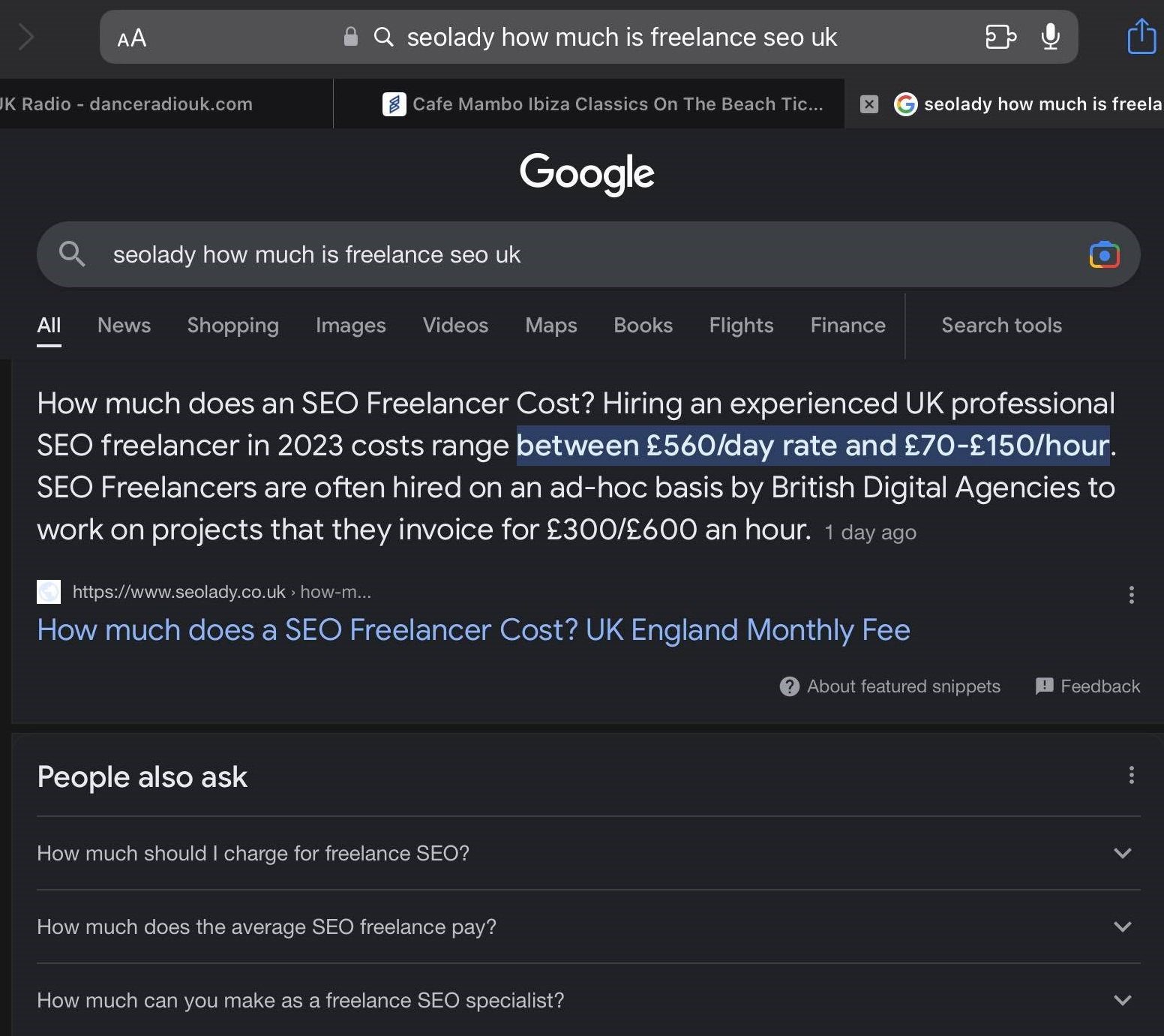1164x1036 pixels.
Task: Tap the seolady.co.uk site favicon
Action: (x=49, y=592)
